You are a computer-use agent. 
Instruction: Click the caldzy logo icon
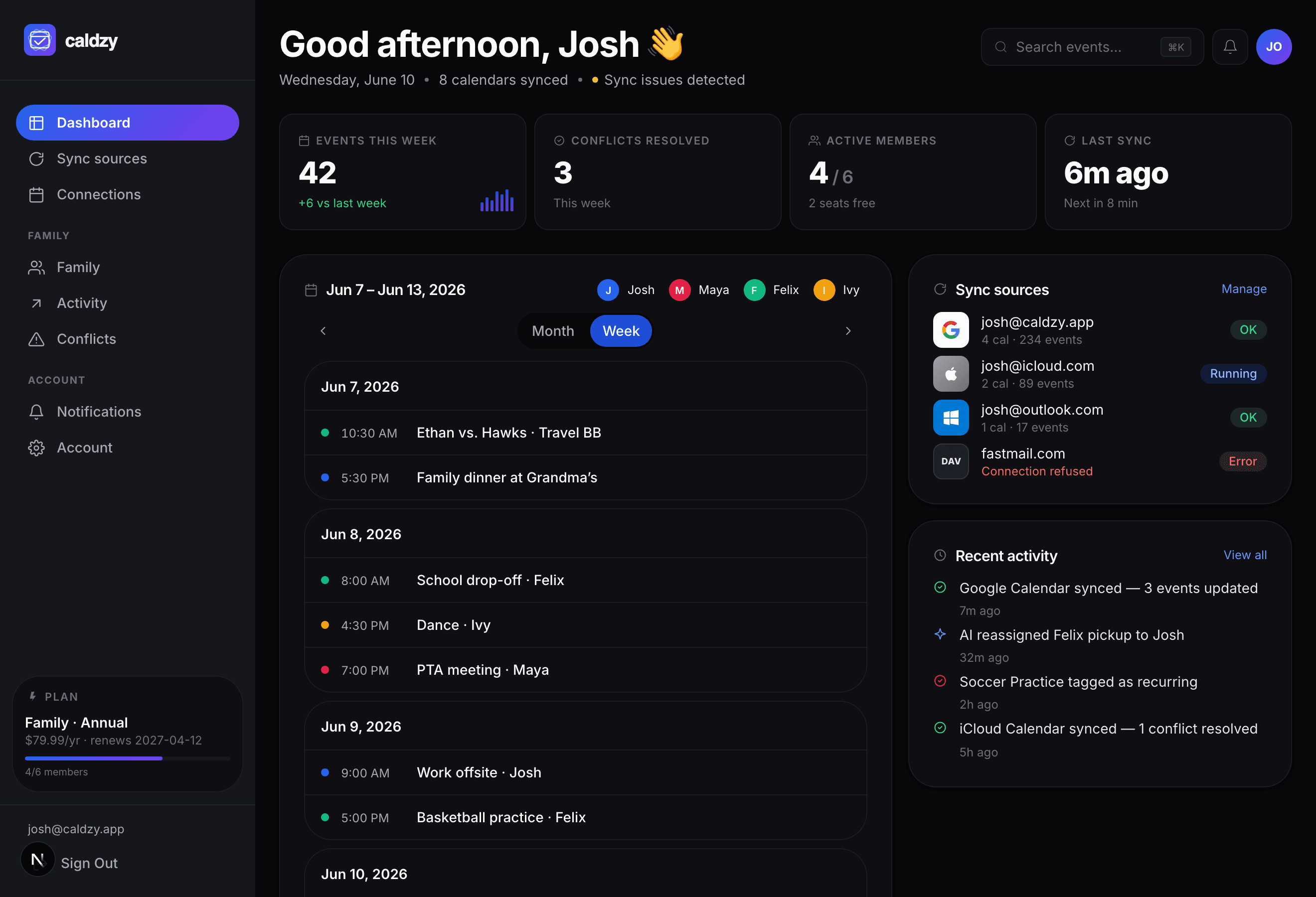[40, 40]
